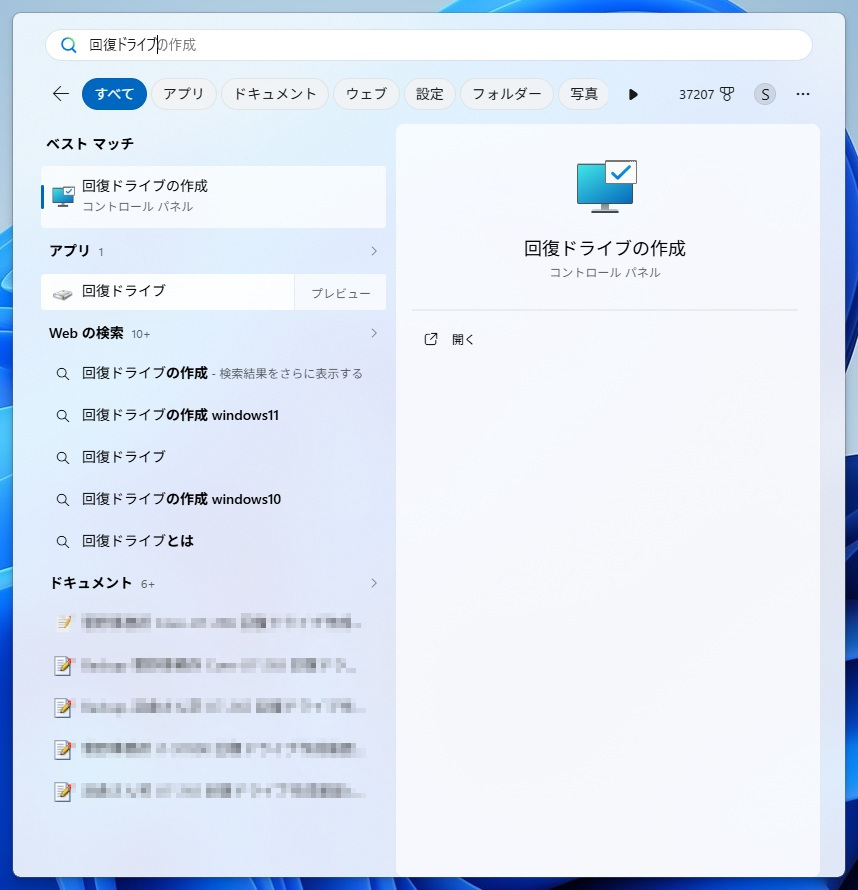Click the back arrow icon
This screenshot has width=858, height=890.
(x=61, y=94)
